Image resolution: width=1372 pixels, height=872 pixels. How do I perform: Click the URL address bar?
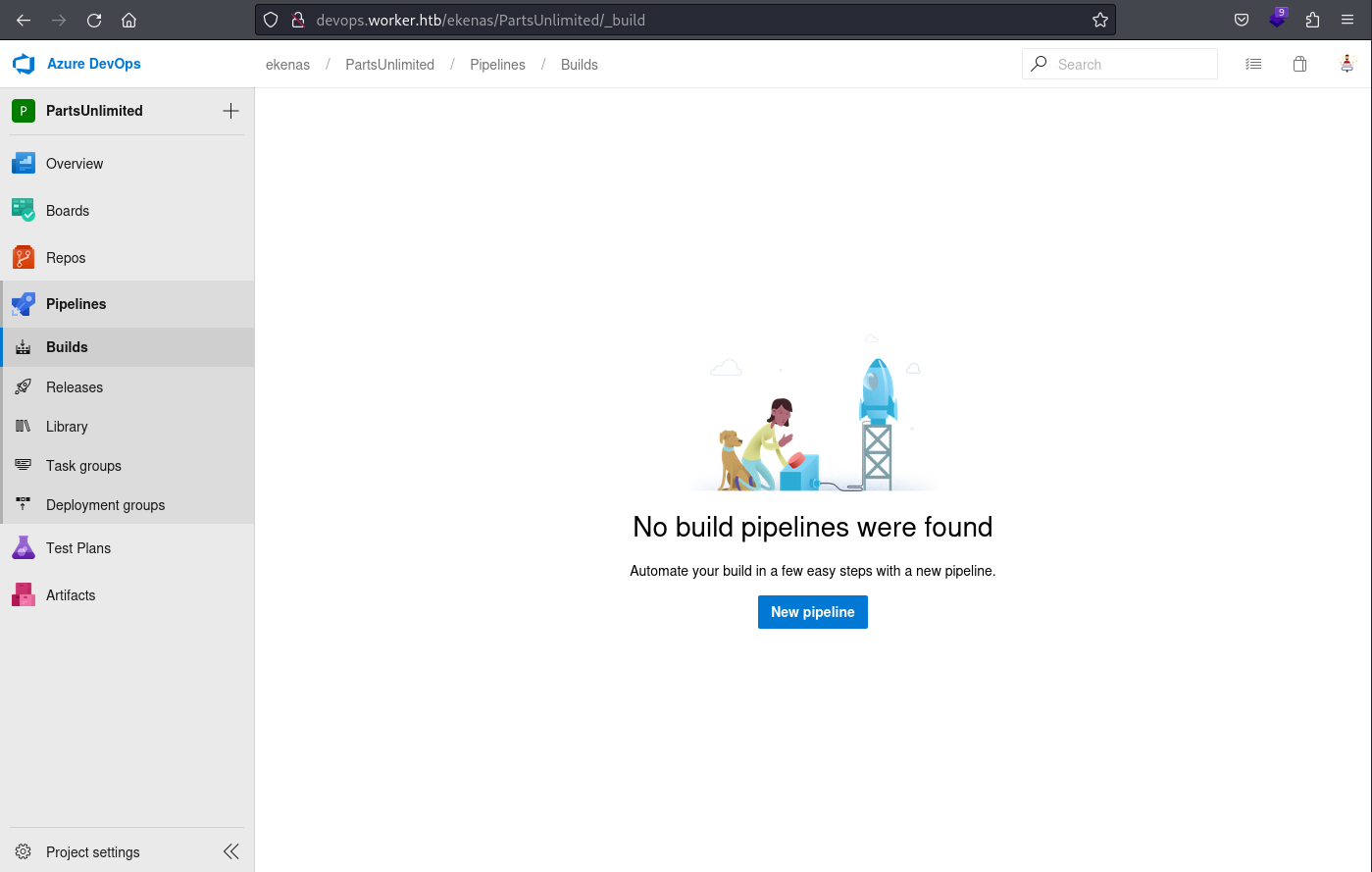point(686,20)
